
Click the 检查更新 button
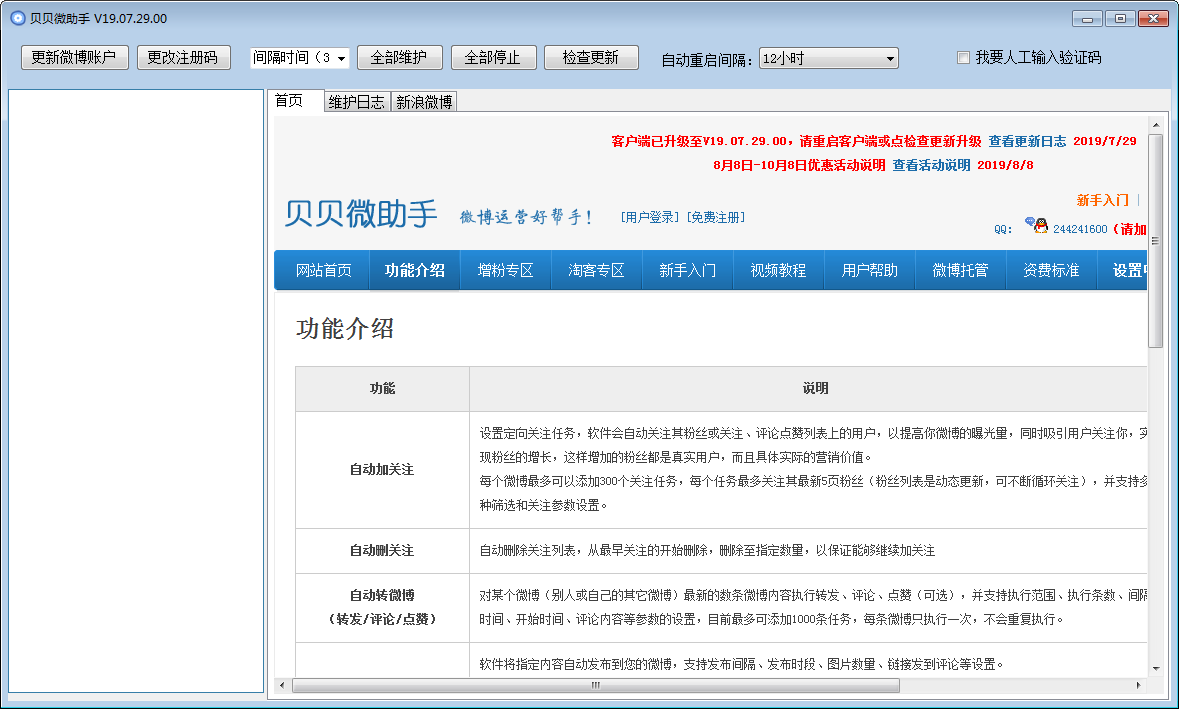click(591, 58)
